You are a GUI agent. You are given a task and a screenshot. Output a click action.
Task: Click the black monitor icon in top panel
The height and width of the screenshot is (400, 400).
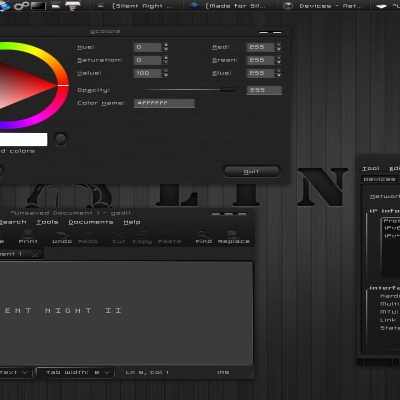[38, 6]
